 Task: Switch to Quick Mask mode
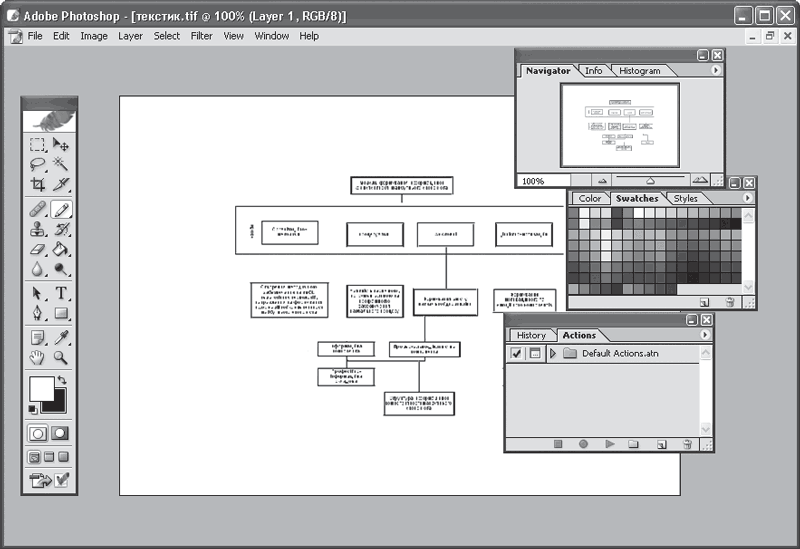coord(60,433)
